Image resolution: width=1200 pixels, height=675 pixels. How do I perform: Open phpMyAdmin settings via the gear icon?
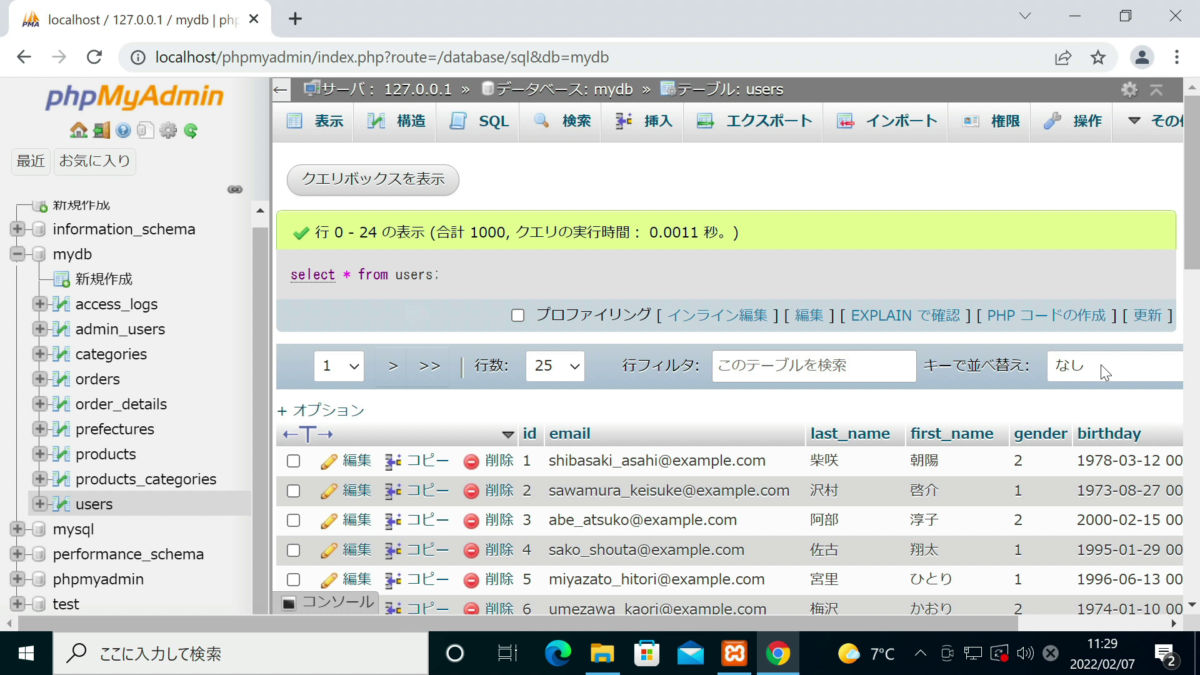point(168,131)
